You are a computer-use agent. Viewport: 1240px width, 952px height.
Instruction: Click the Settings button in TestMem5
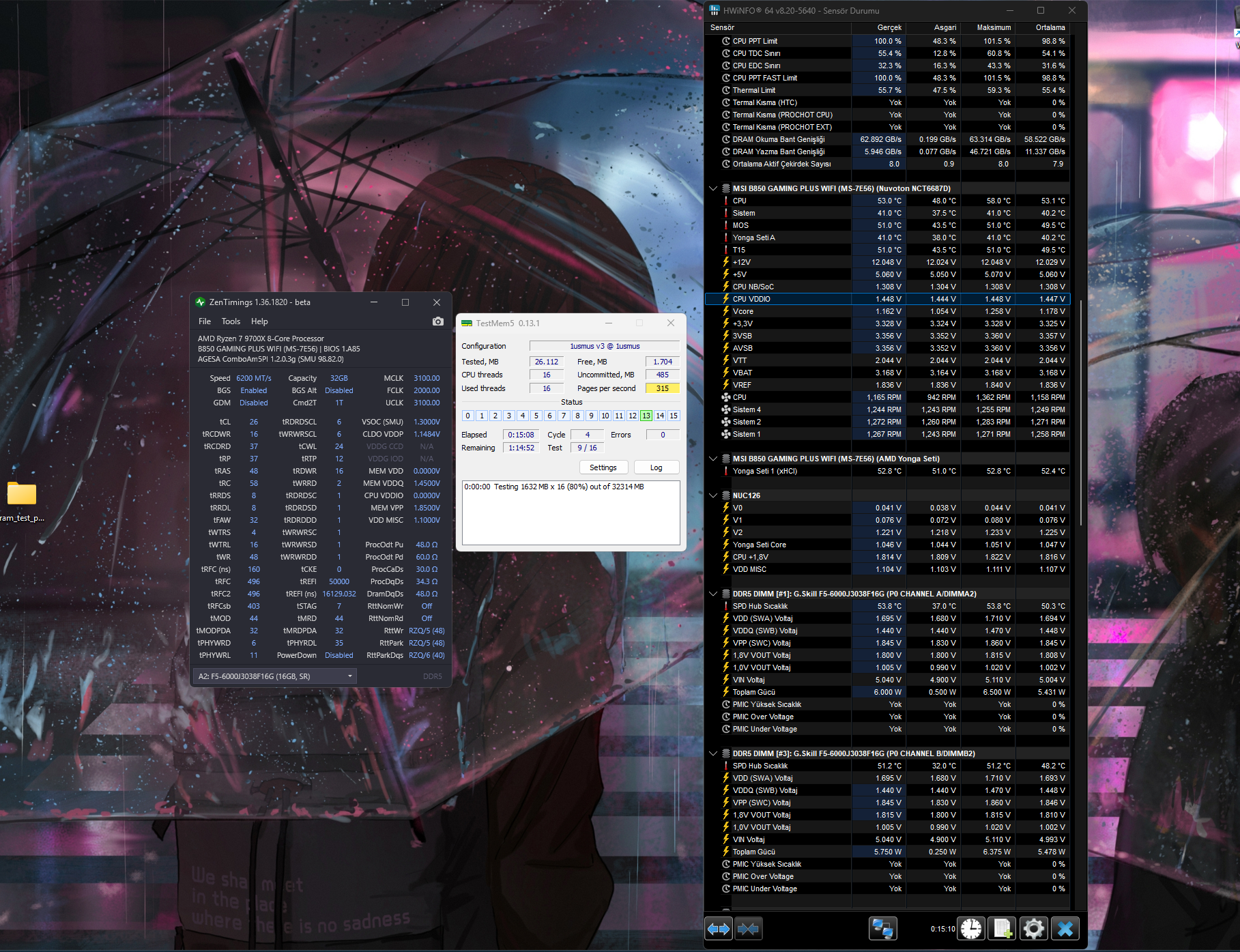tap(603, 467)
